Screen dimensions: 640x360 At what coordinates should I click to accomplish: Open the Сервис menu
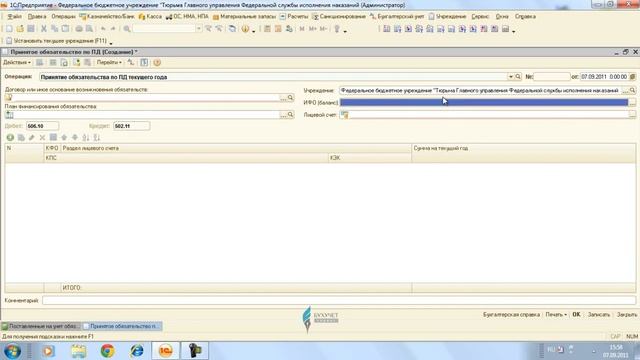[x=480, y=17]
